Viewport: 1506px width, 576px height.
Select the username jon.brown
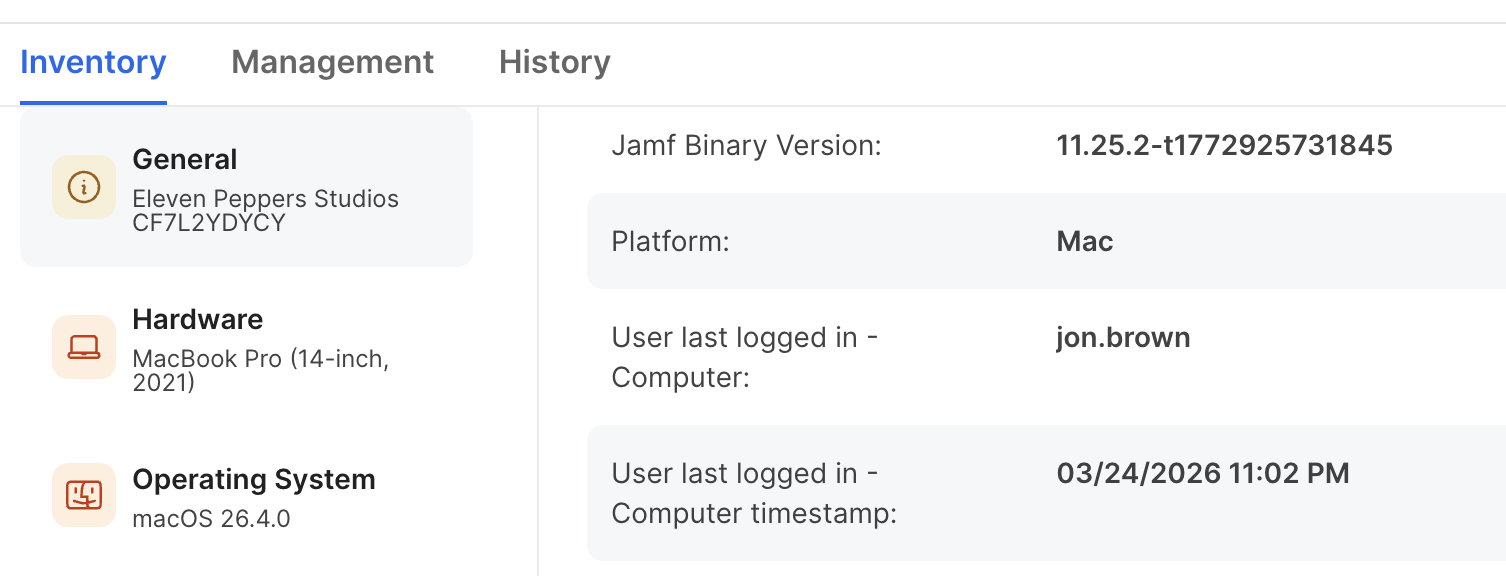coord(1122,337)
